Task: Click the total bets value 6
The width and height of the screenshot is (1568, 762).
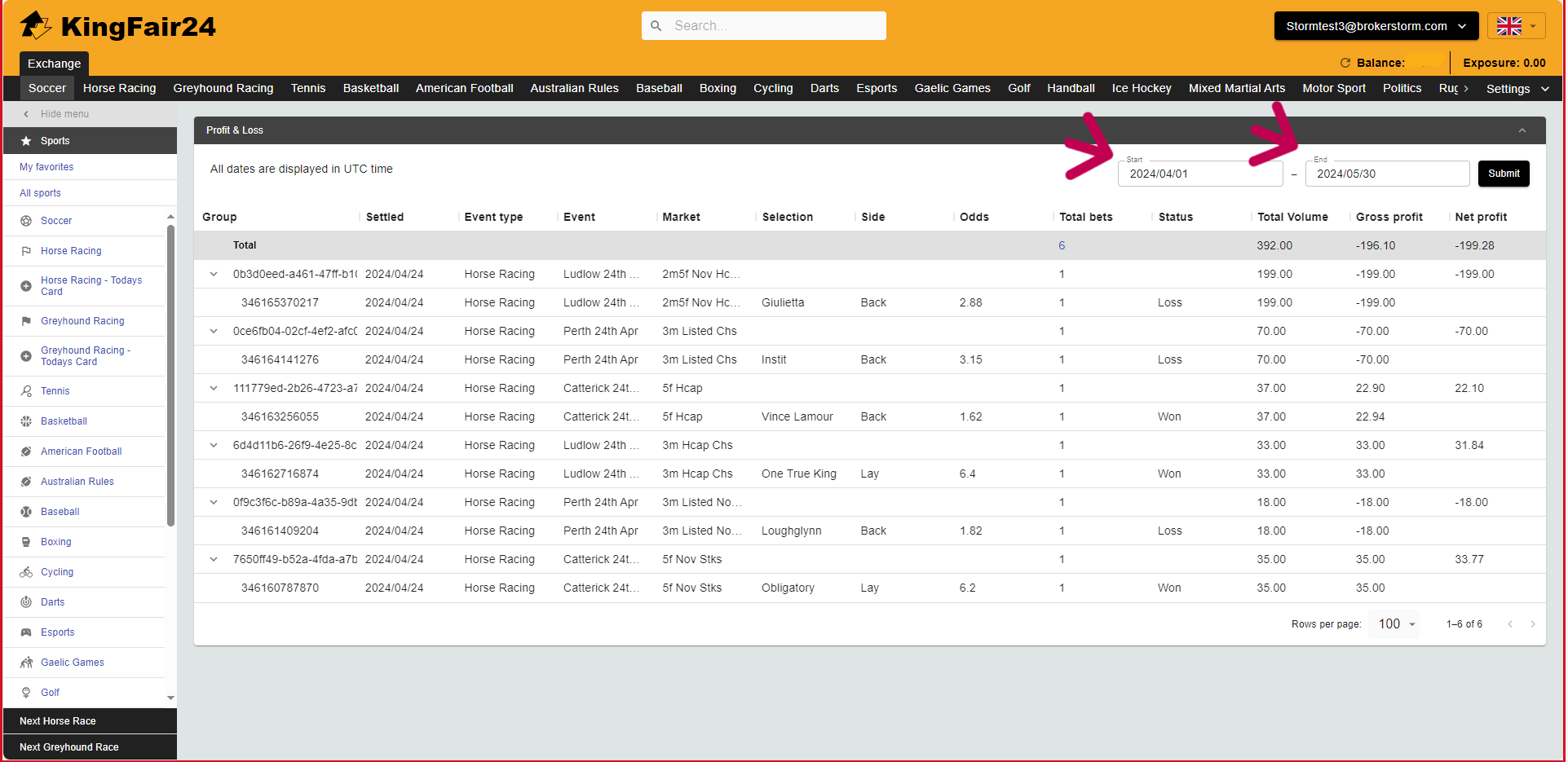Action: 1062,245
